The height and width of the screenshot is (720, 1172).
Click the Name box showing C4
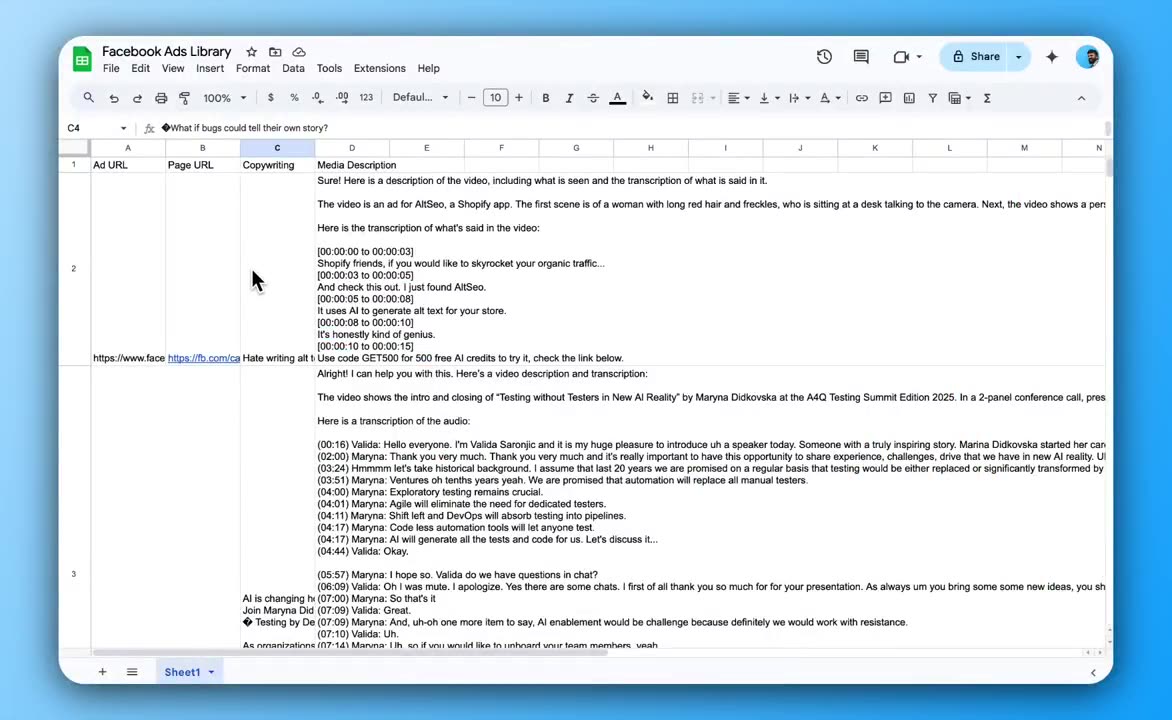coord(96,128)
